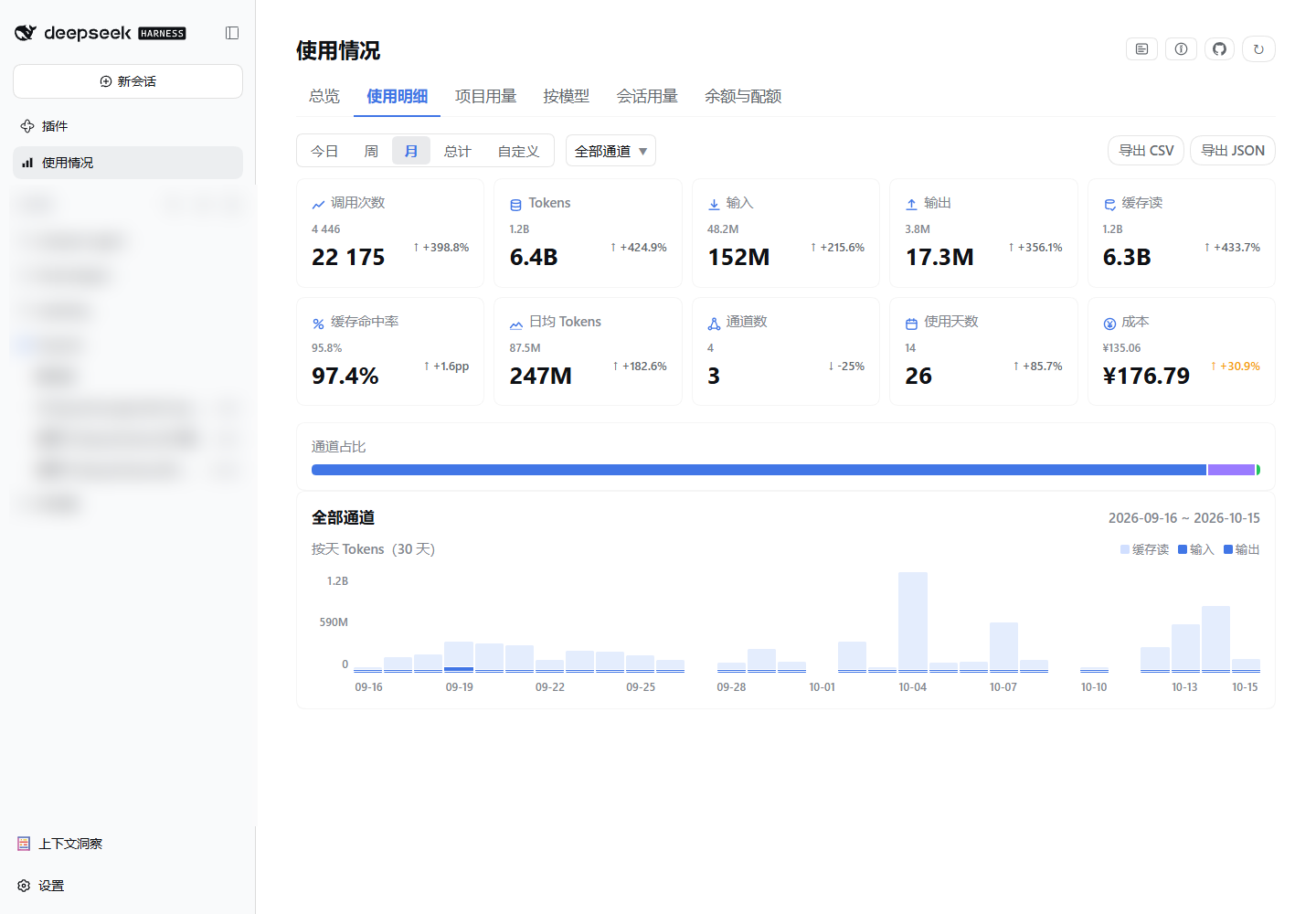Click the ¥176.79 cost value
The image size is (1316, 914).
(1146, 377)
